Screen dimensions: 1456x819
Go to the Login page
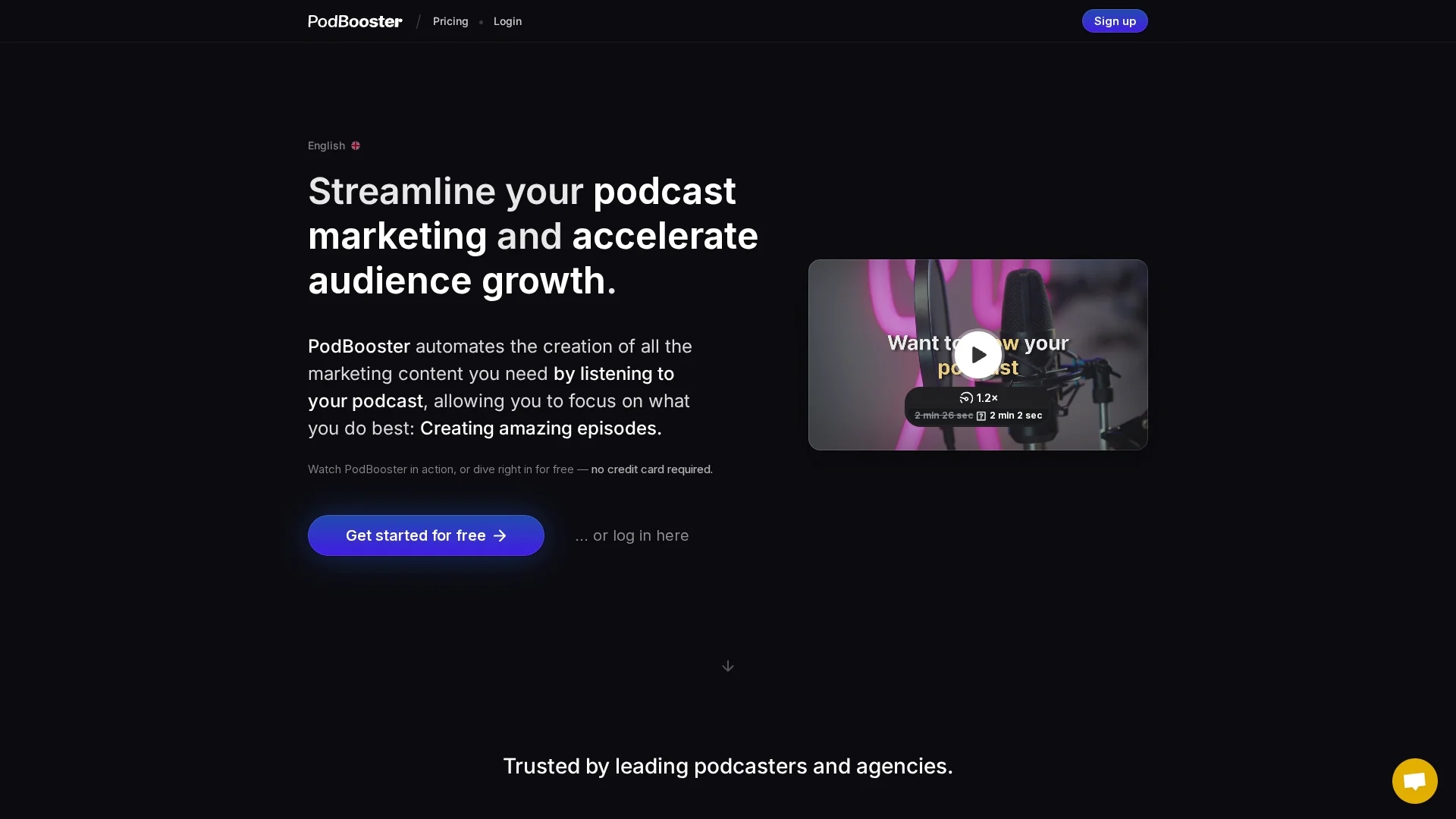[x=507, y=21]
